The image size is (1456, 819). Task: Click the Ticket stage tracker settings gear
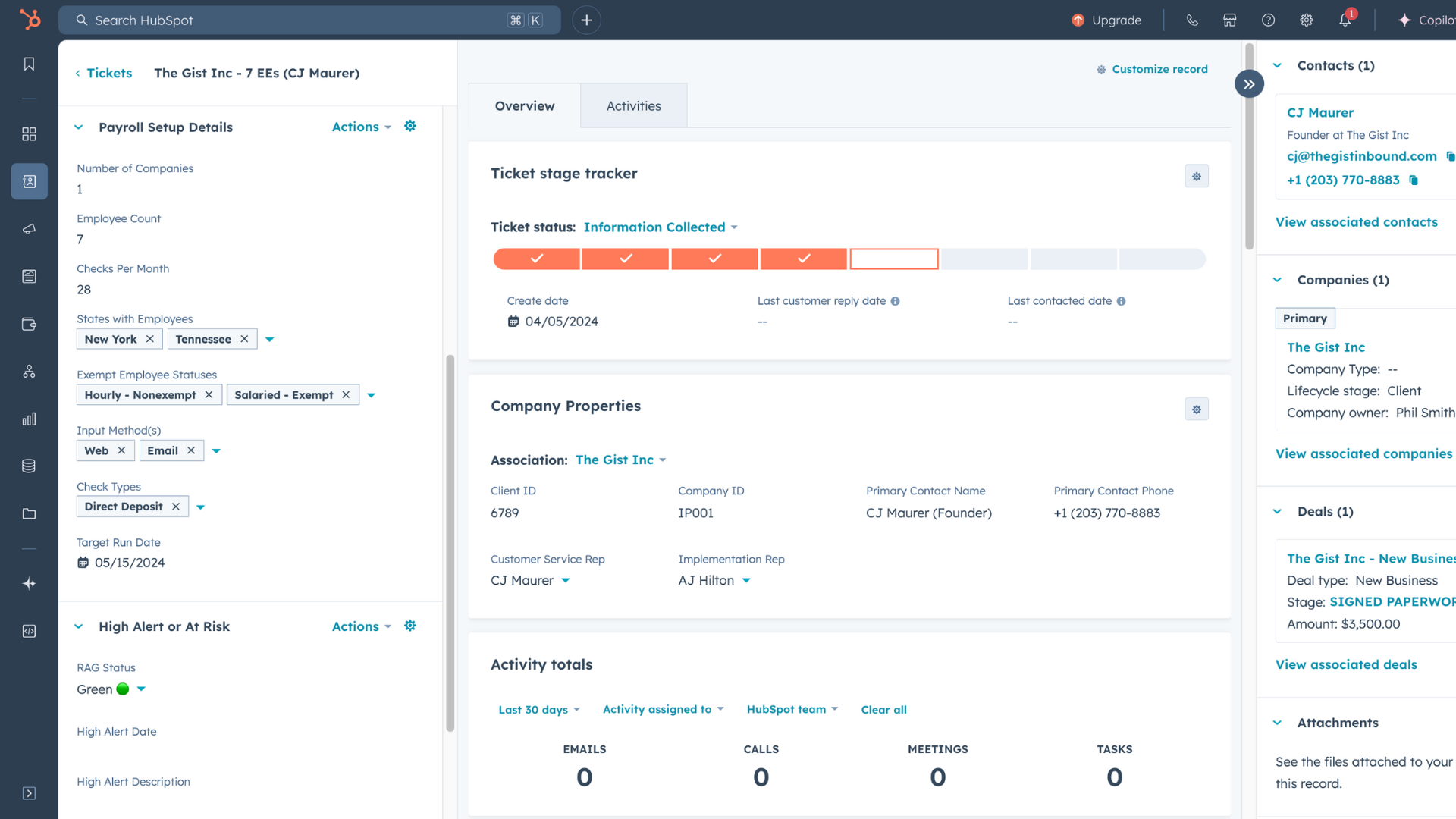(x=1197, y=177)
